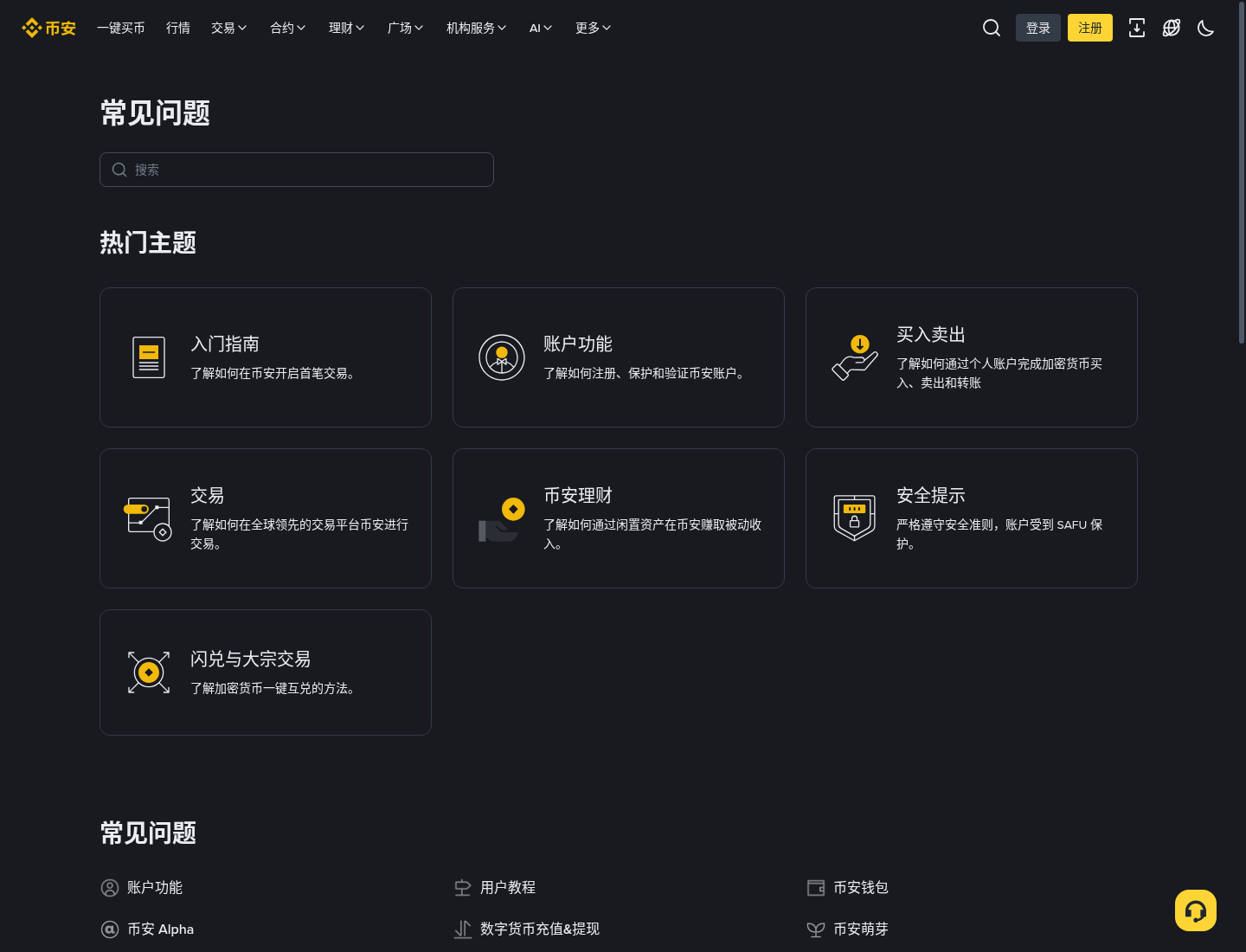Click the 入门指南 document icon
The height and width of the screenshot is (952, 1246).
tap(149, 357)
